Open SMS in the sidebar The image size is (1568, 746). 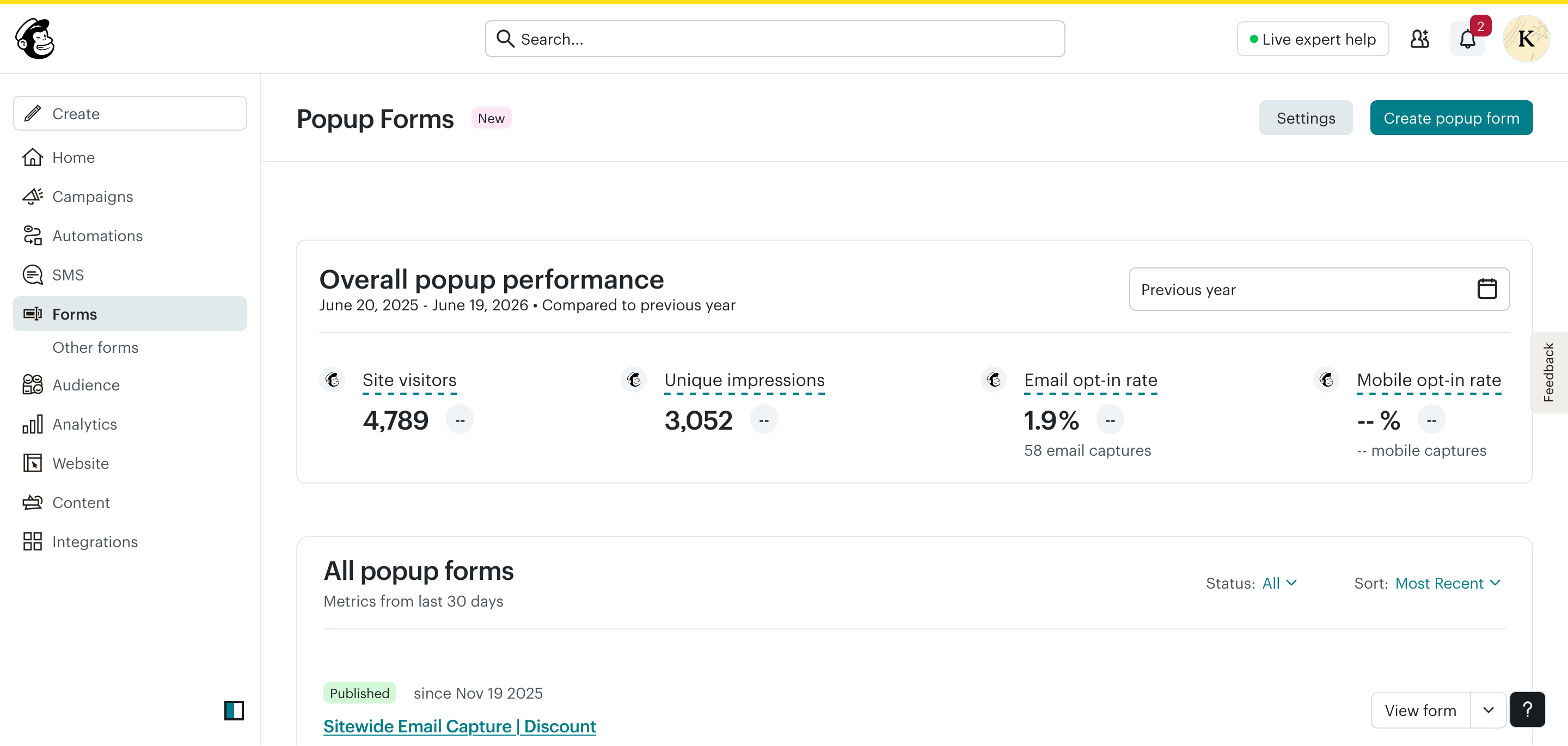(x=130, y=274)
